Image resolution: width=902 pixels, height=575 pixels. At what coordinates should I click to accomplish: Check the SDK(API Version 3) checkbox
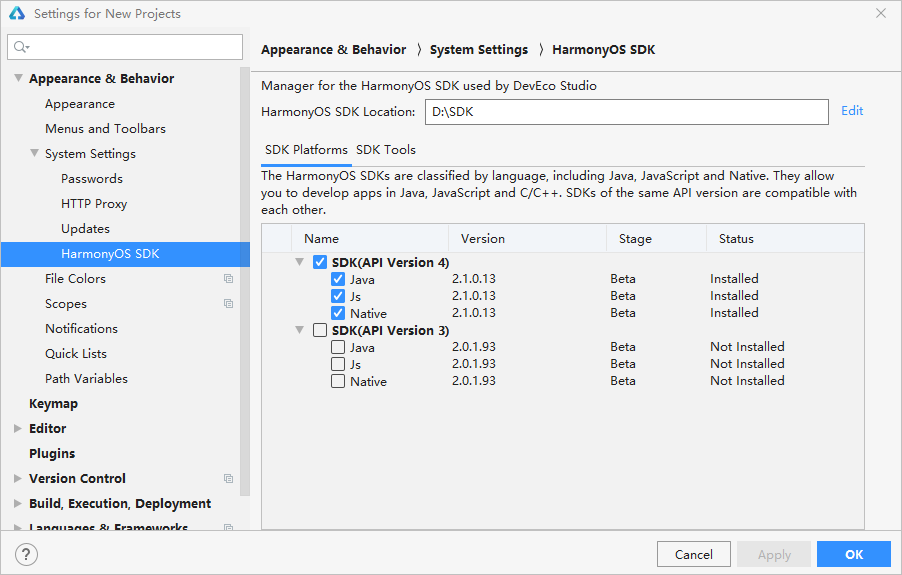click(320, 330)
